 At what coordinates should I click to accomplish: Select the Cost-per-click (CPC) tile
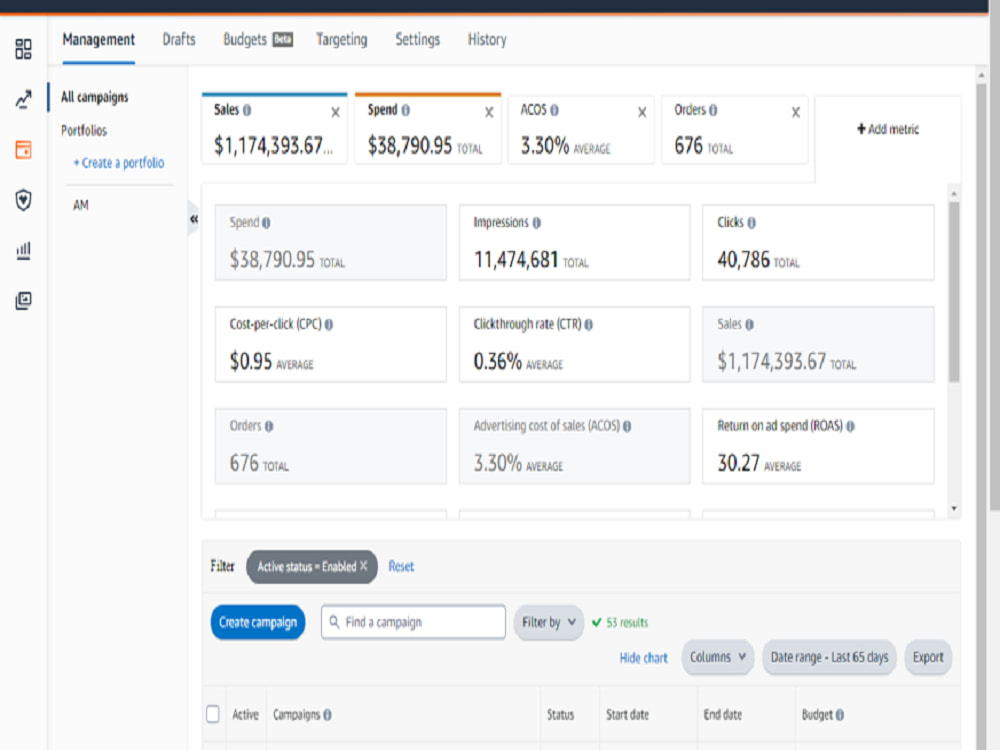pyautogui.click(x=330, y=344)
